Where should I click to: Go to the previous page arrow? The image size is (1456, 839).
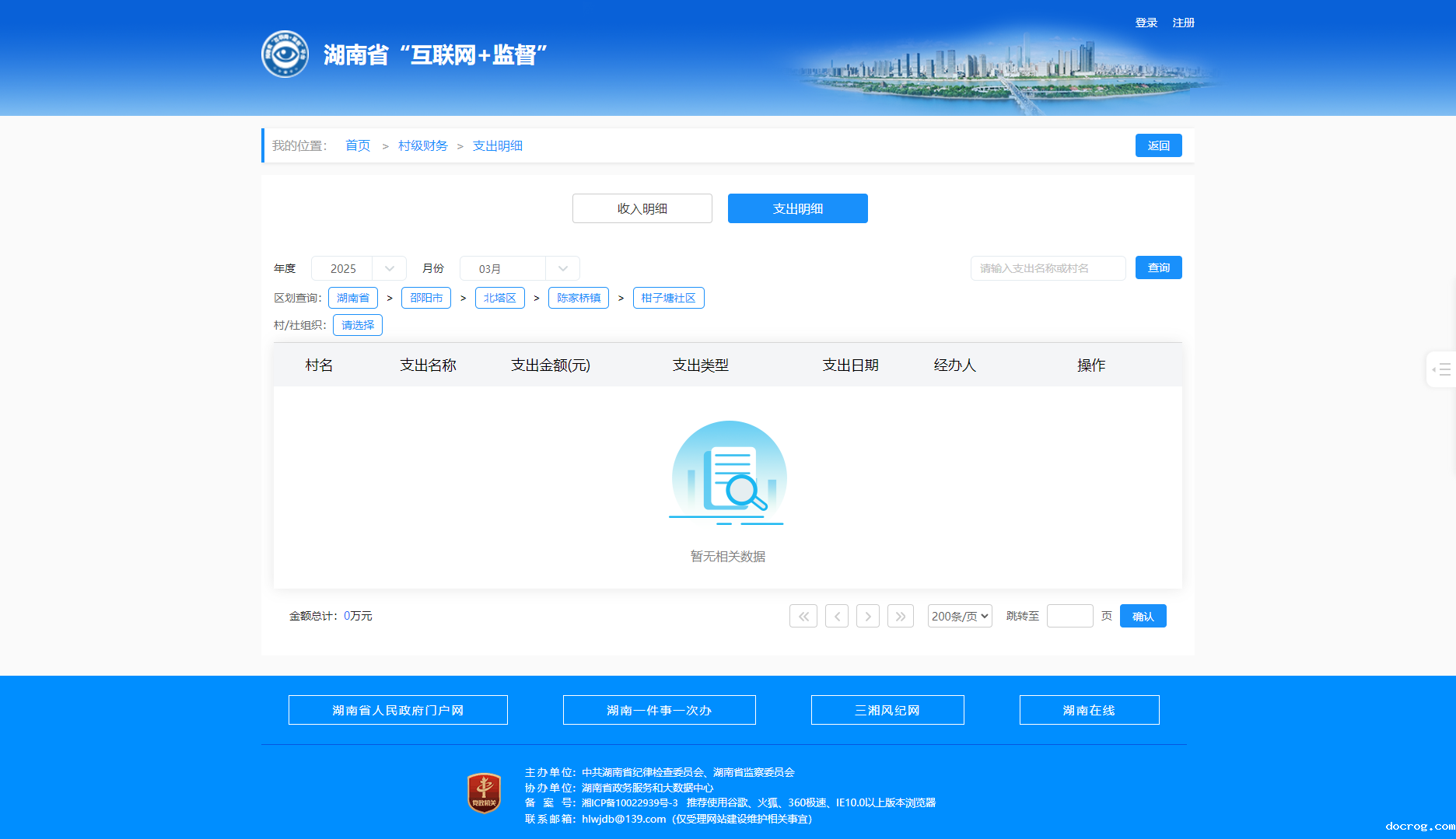click(836, 616)
